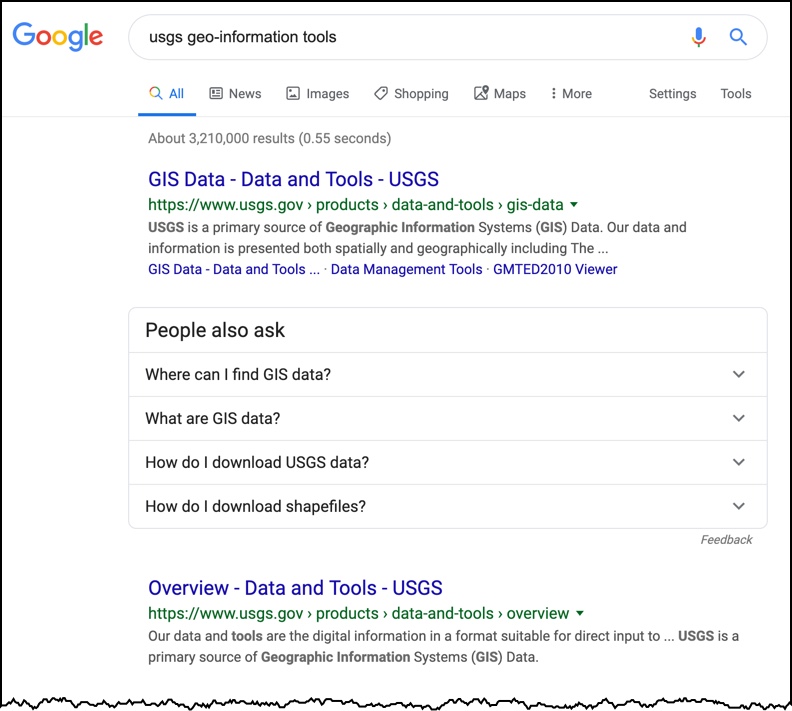Select the All tab
The height and width of the screenshot is (711, 792).
coord(167,93)
